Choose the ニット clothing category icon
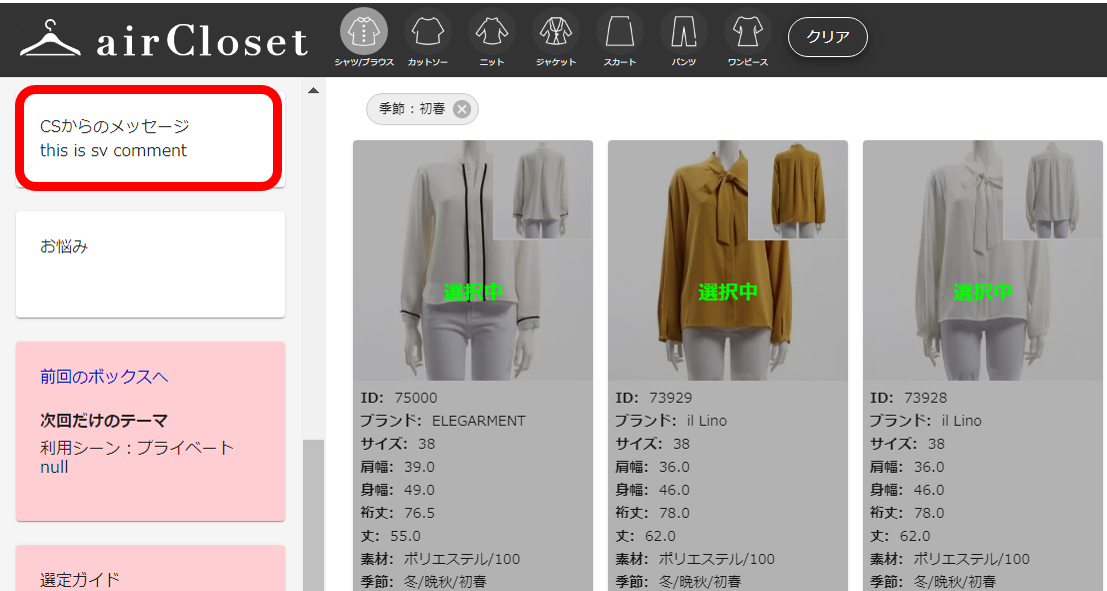The image size is (1107, 591). click(491, 33)
